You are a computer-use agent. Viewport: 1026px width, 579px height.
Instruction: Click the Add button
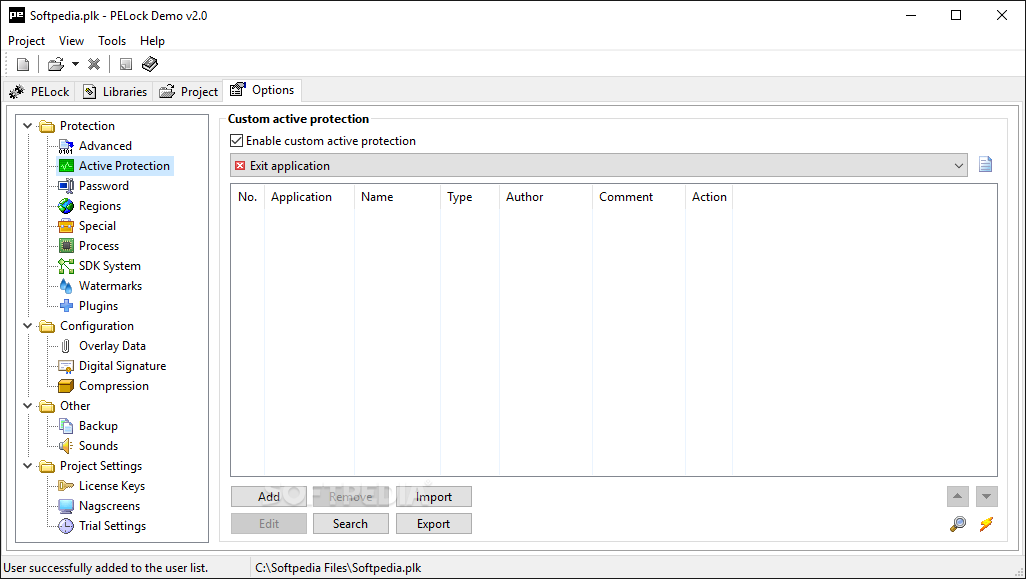pos(269,497)
